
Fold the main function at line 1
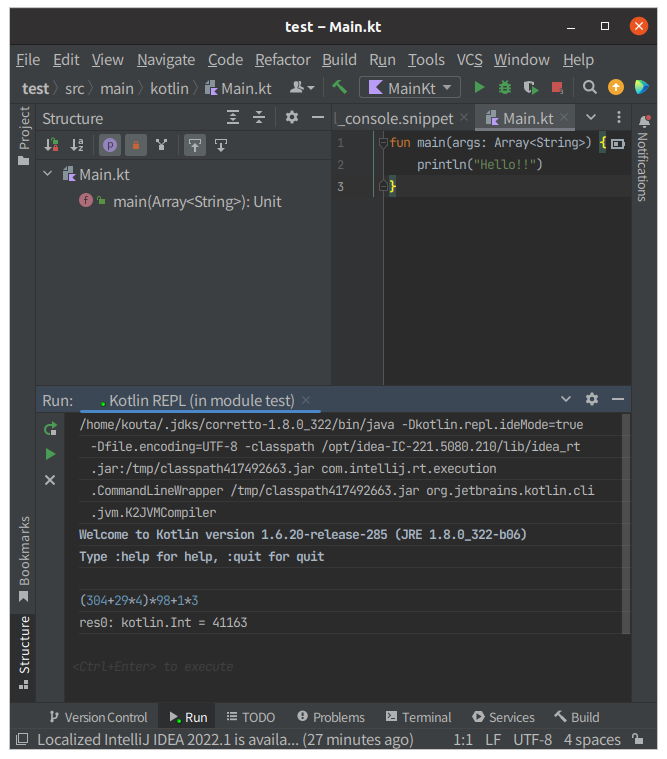point(383,142)
